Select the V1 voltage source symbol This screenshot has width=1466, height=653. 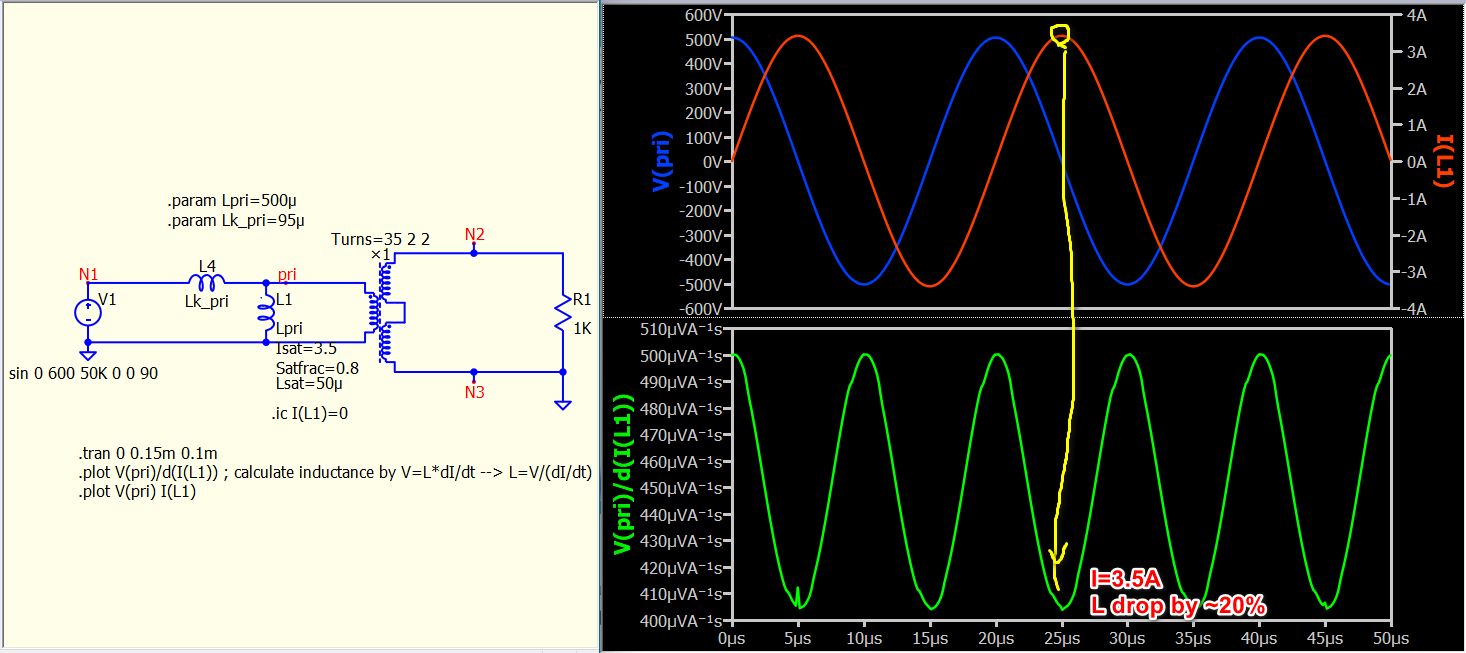tap(88, 312)
